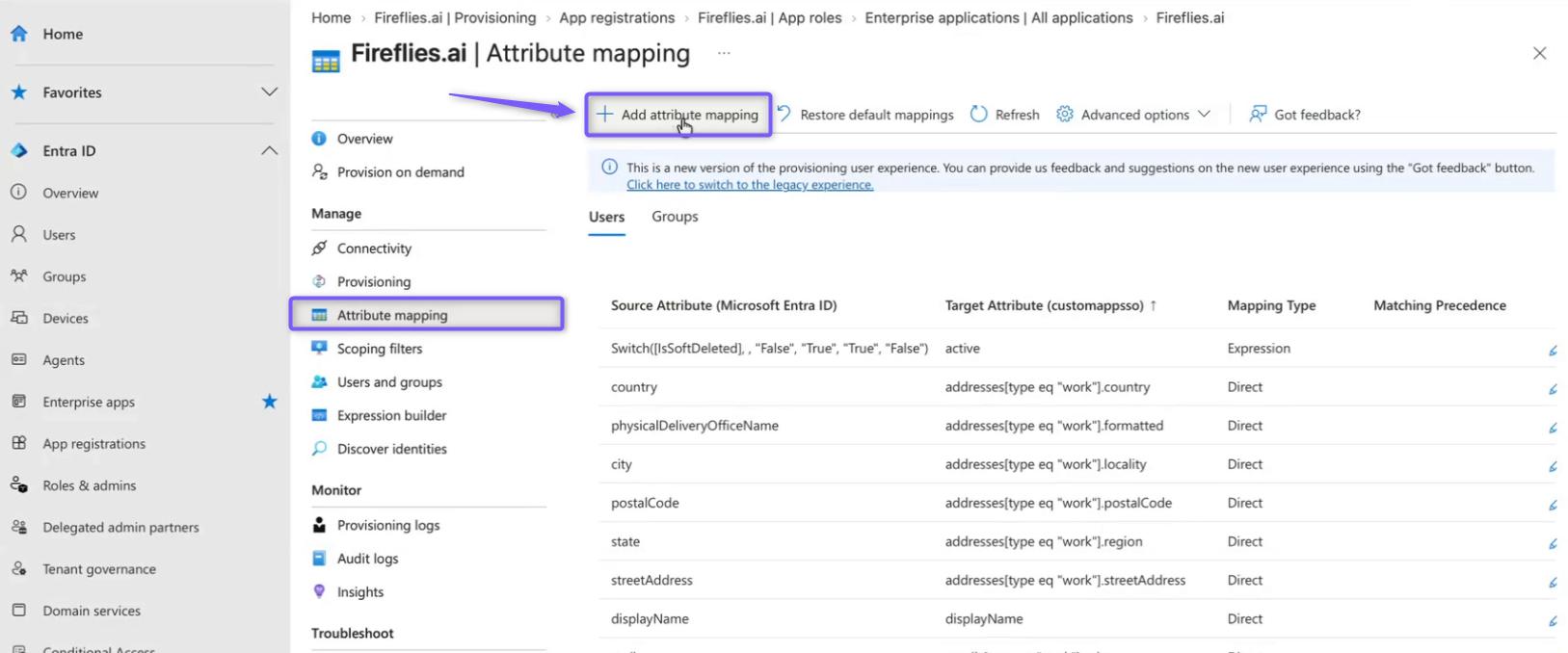1568x653 pixels.
Task: Click the Roles & admins icon
Action: (18, 485)
